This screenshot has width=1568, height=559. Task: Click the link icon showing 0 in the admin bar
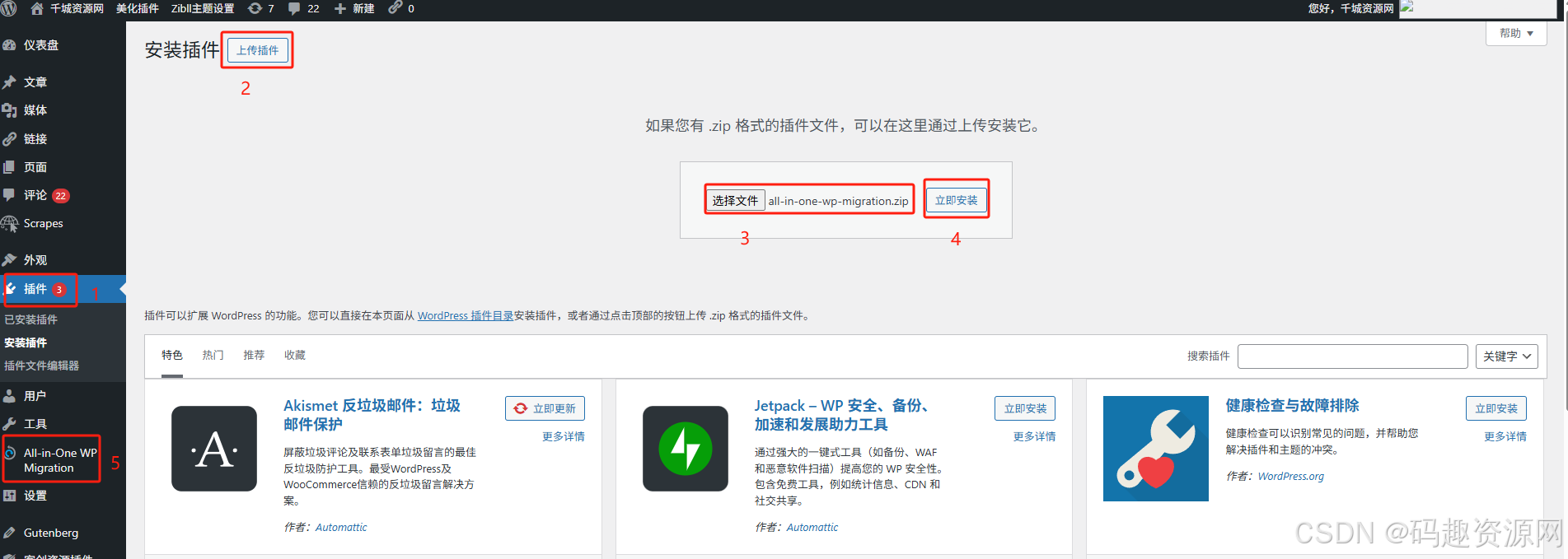[396, 7]
